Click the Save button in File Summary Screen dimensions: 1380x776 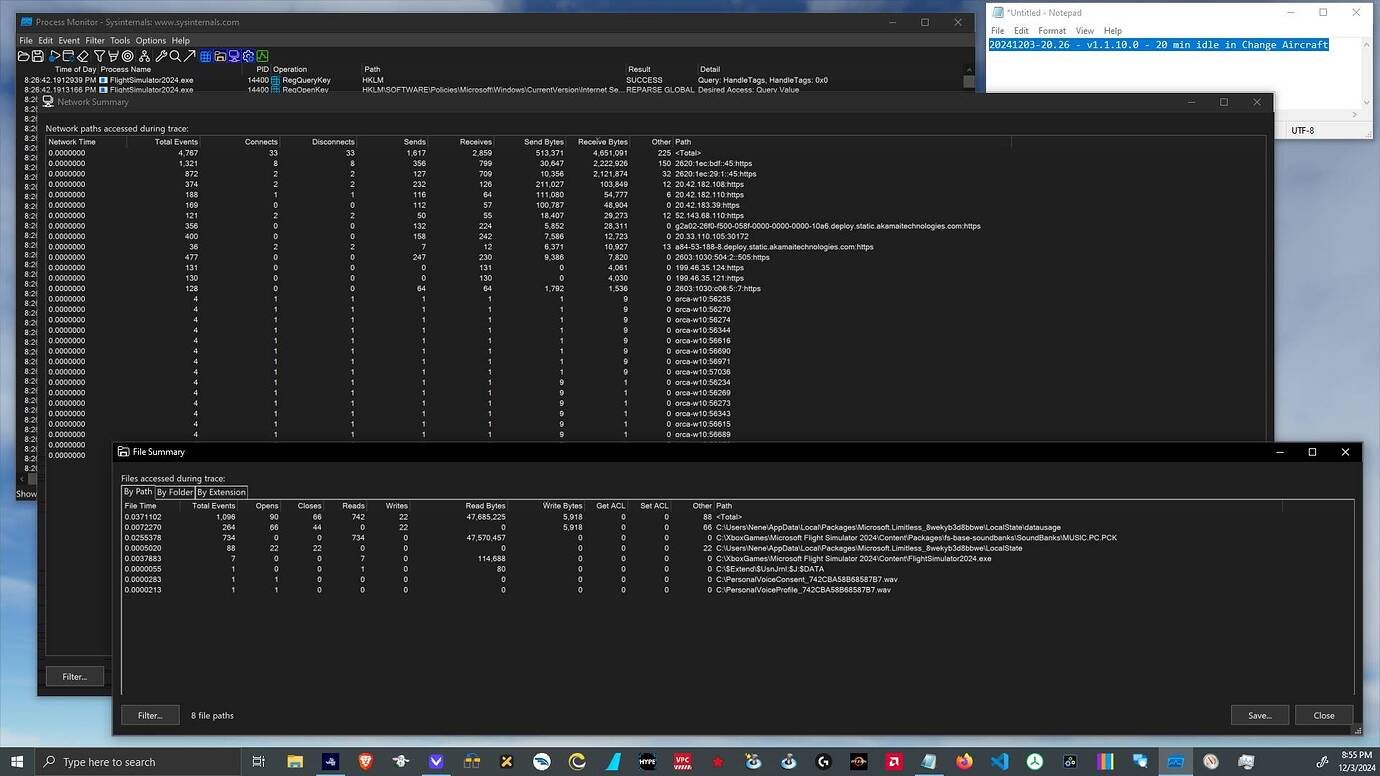[1259, 715]
